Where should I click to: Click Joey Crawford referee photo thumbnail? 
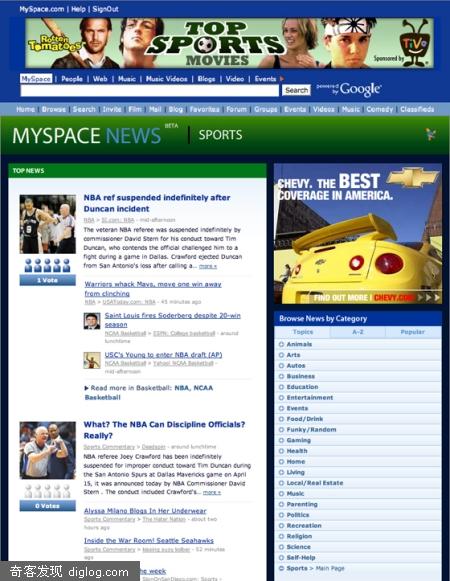47,450
